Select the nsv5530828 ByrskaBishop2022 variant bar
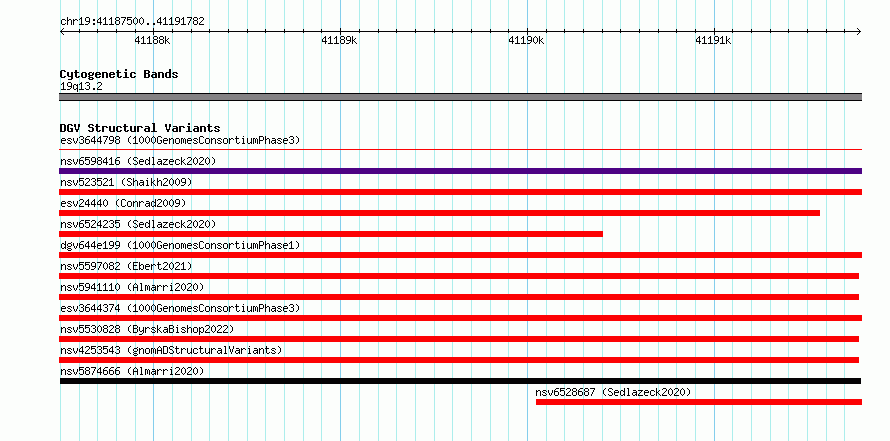The image size is (890, 441). click(459, 339)
